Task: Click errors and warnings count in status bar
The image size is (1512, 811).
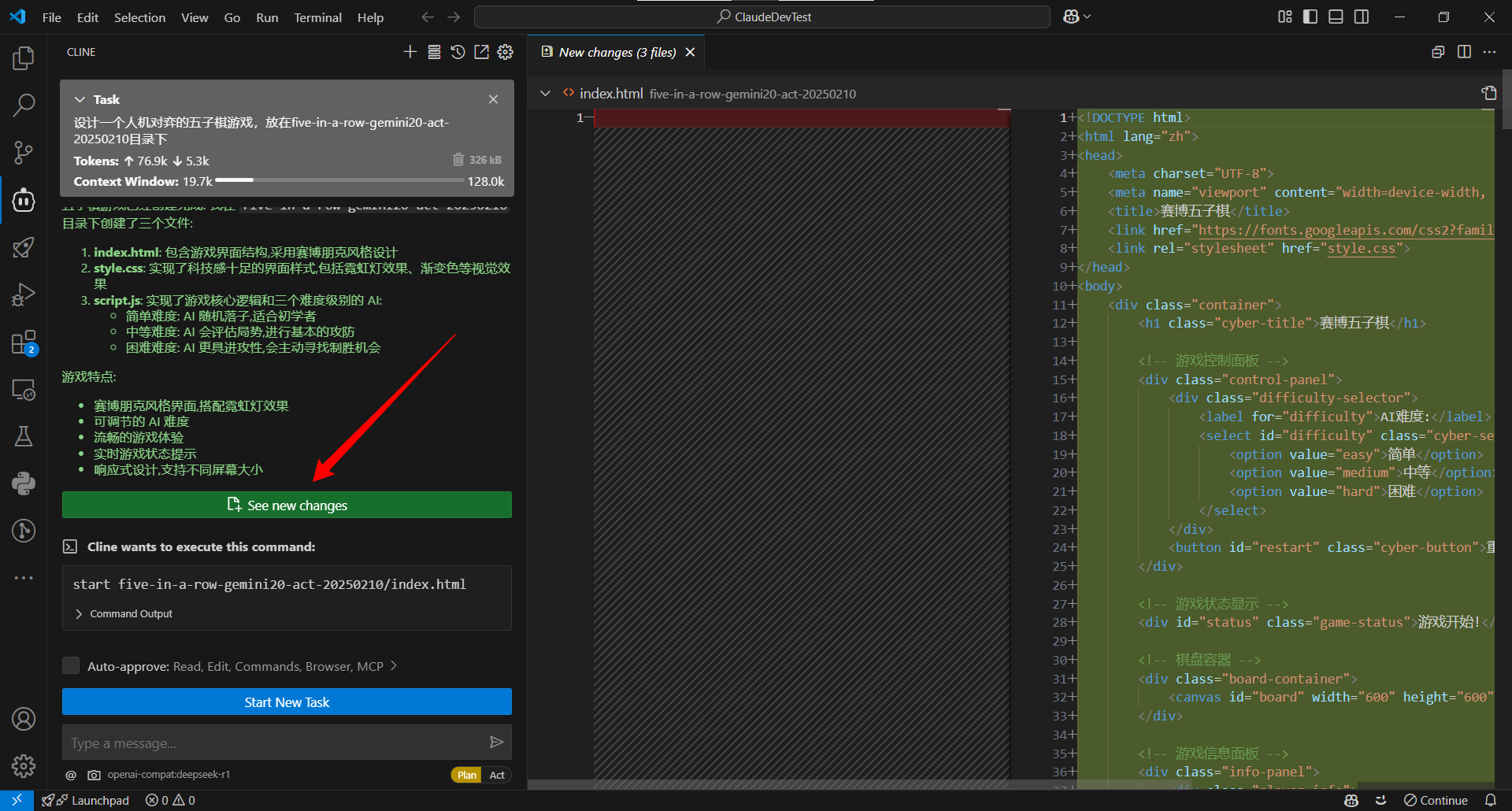Action: tap(170, 800)
